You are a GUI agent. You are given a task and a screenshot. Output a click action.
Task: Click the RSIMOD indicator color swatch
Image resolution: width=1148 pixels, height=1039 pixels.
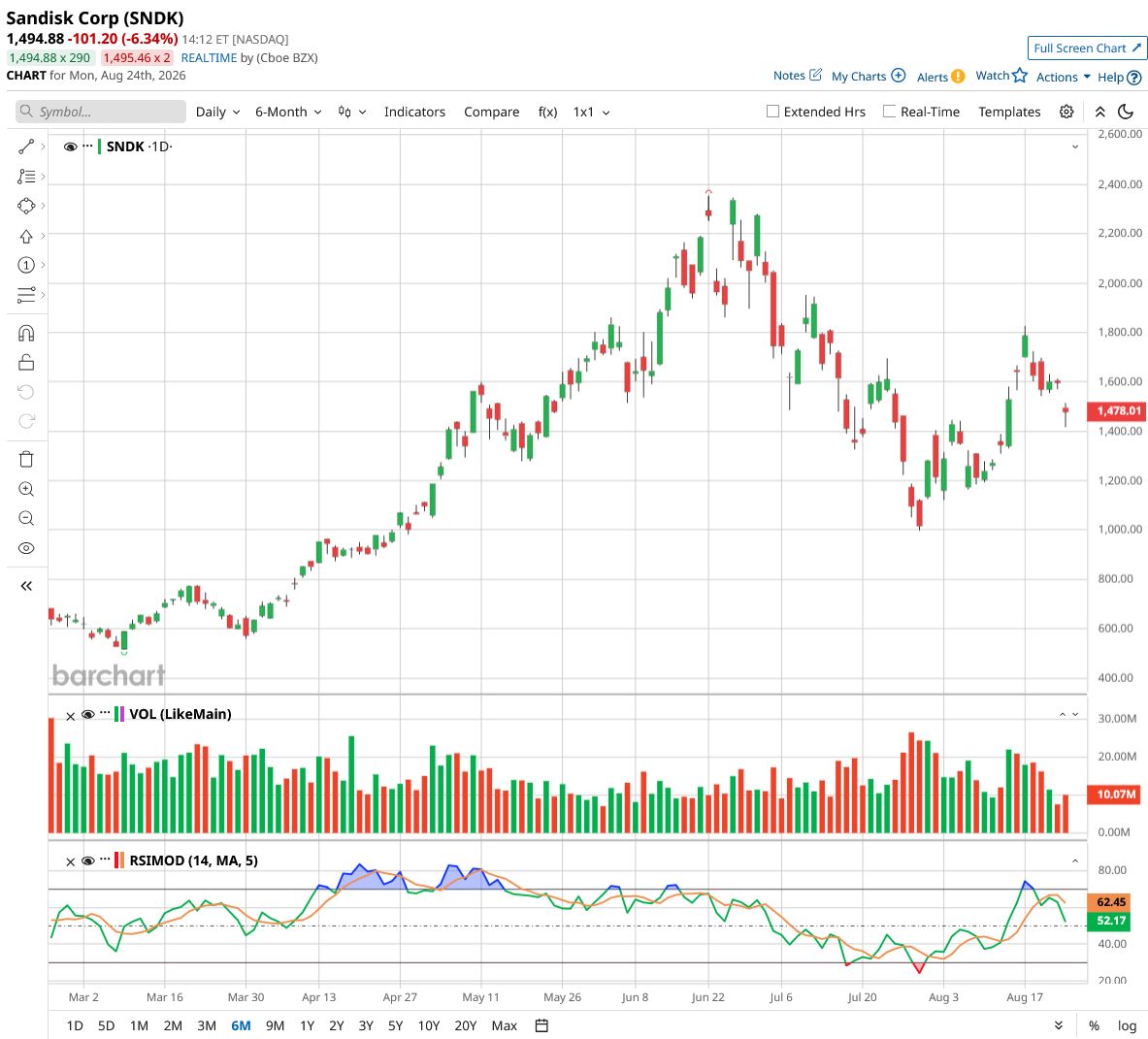[x=119, y=860]
